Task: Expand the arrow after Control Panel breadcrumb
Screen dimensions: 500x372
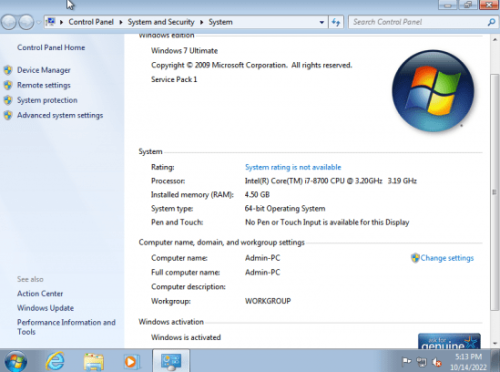Action: click(x=121, y=22)
